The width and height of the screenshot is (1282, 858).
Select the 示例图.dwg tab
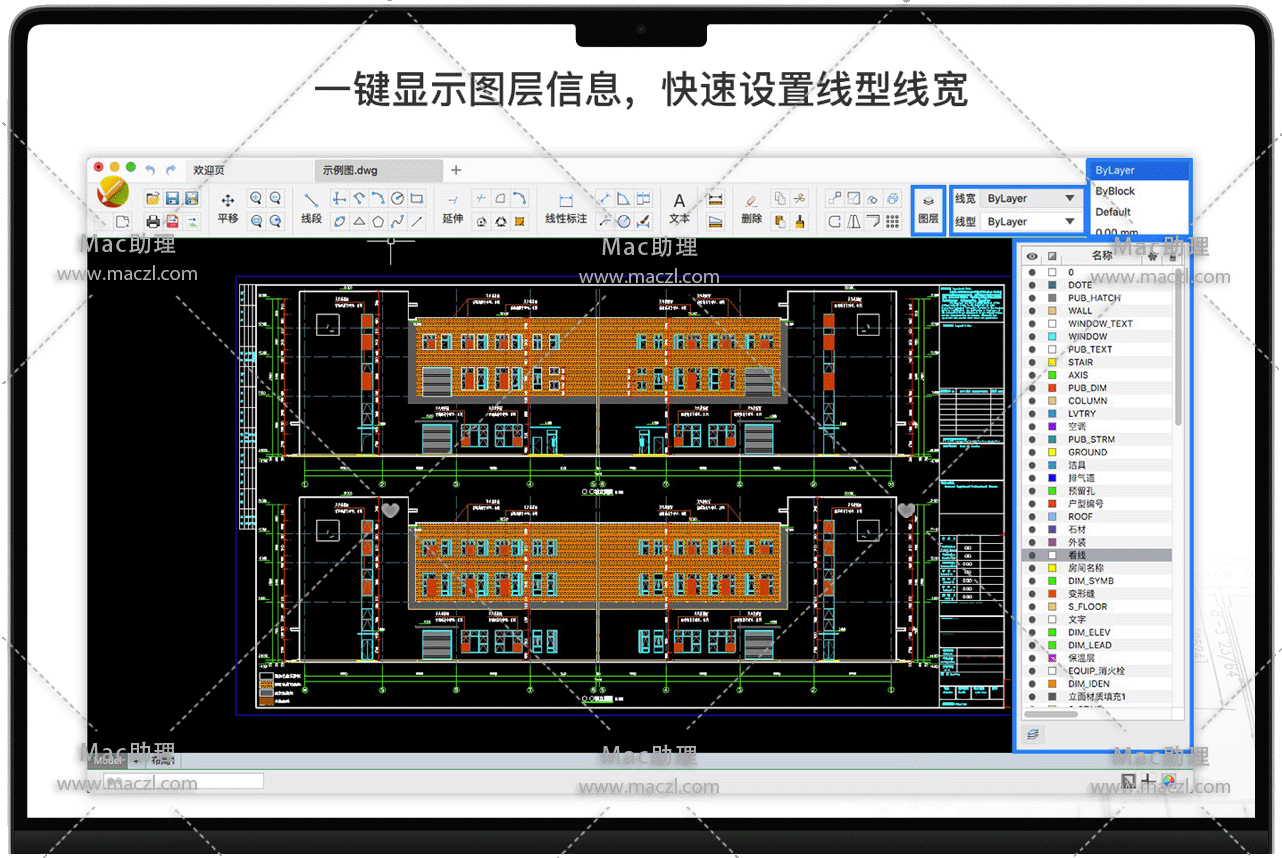(x=350, y=170)
